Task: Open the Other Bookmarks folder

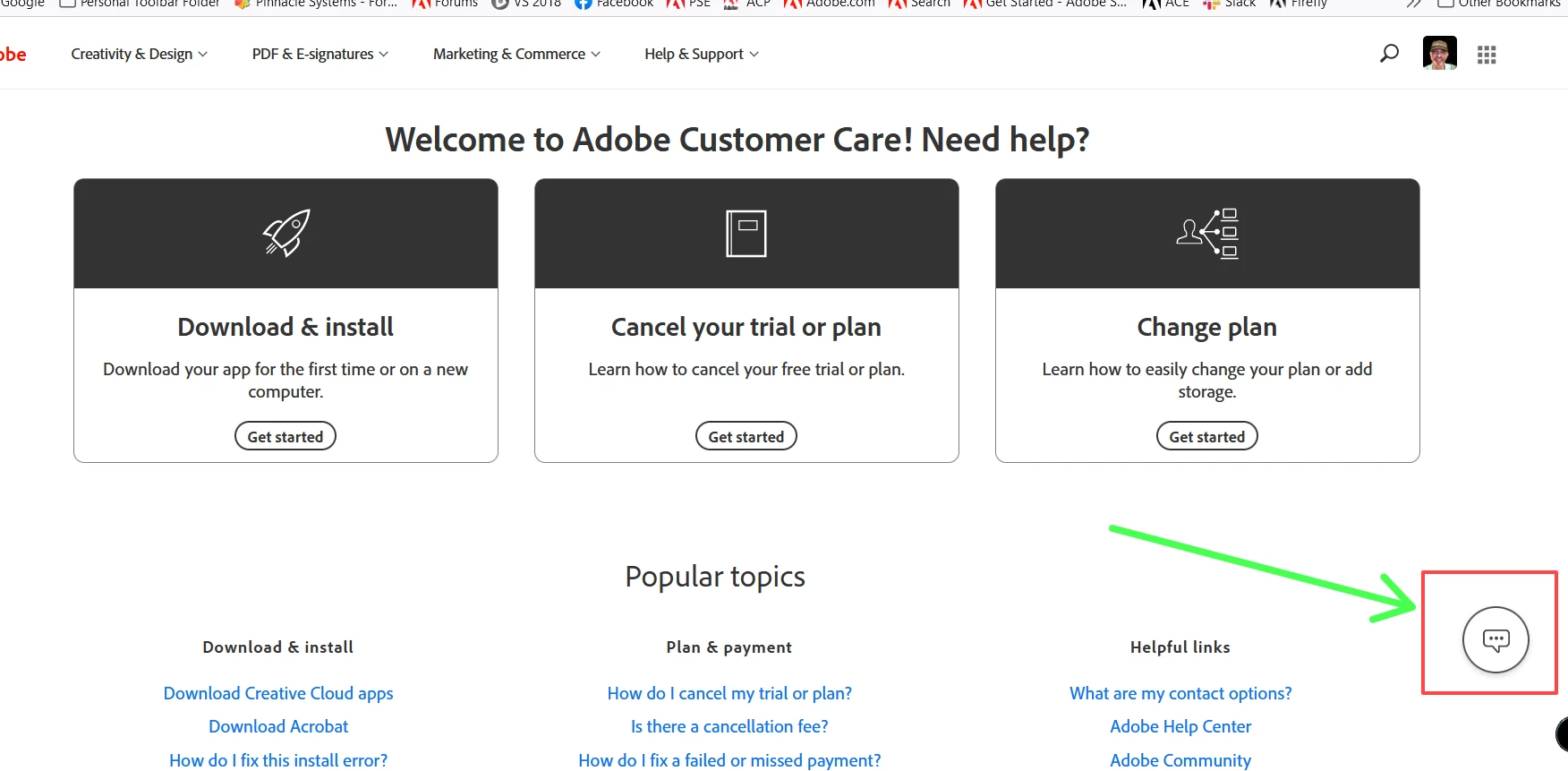Action: [1499, 4]
